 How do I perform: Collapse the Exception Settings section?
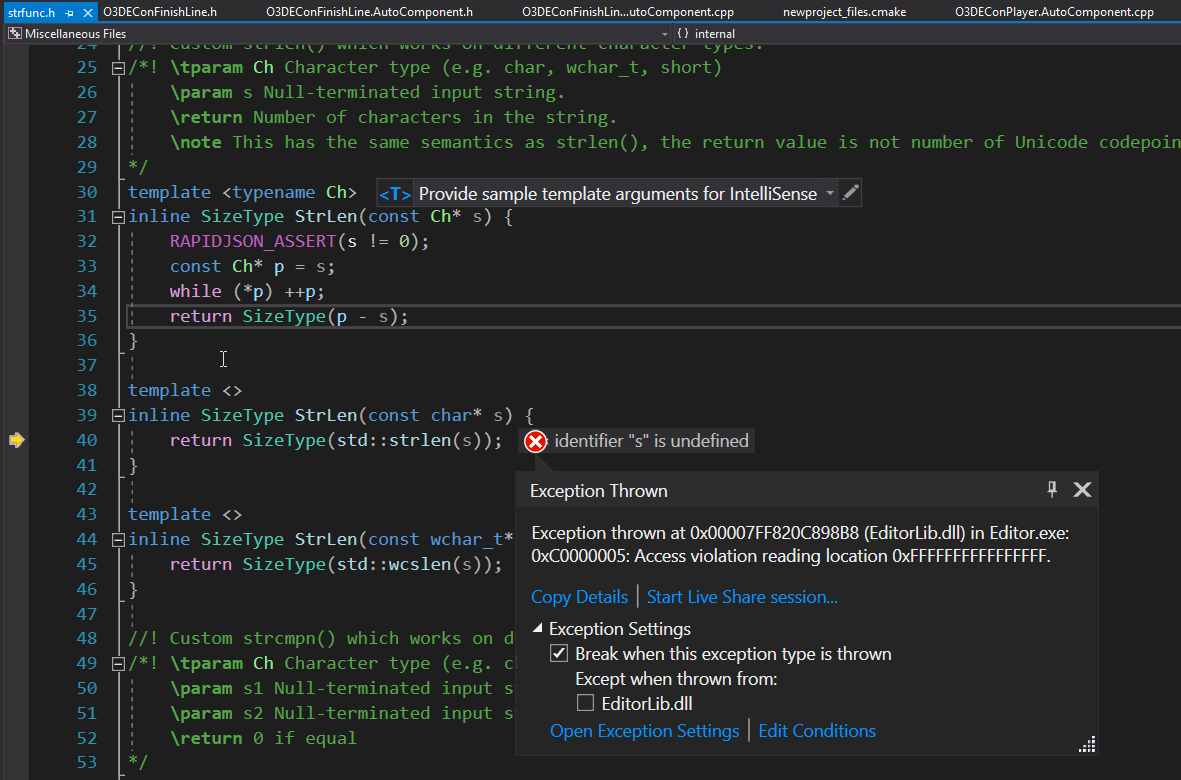click(538, 628)
